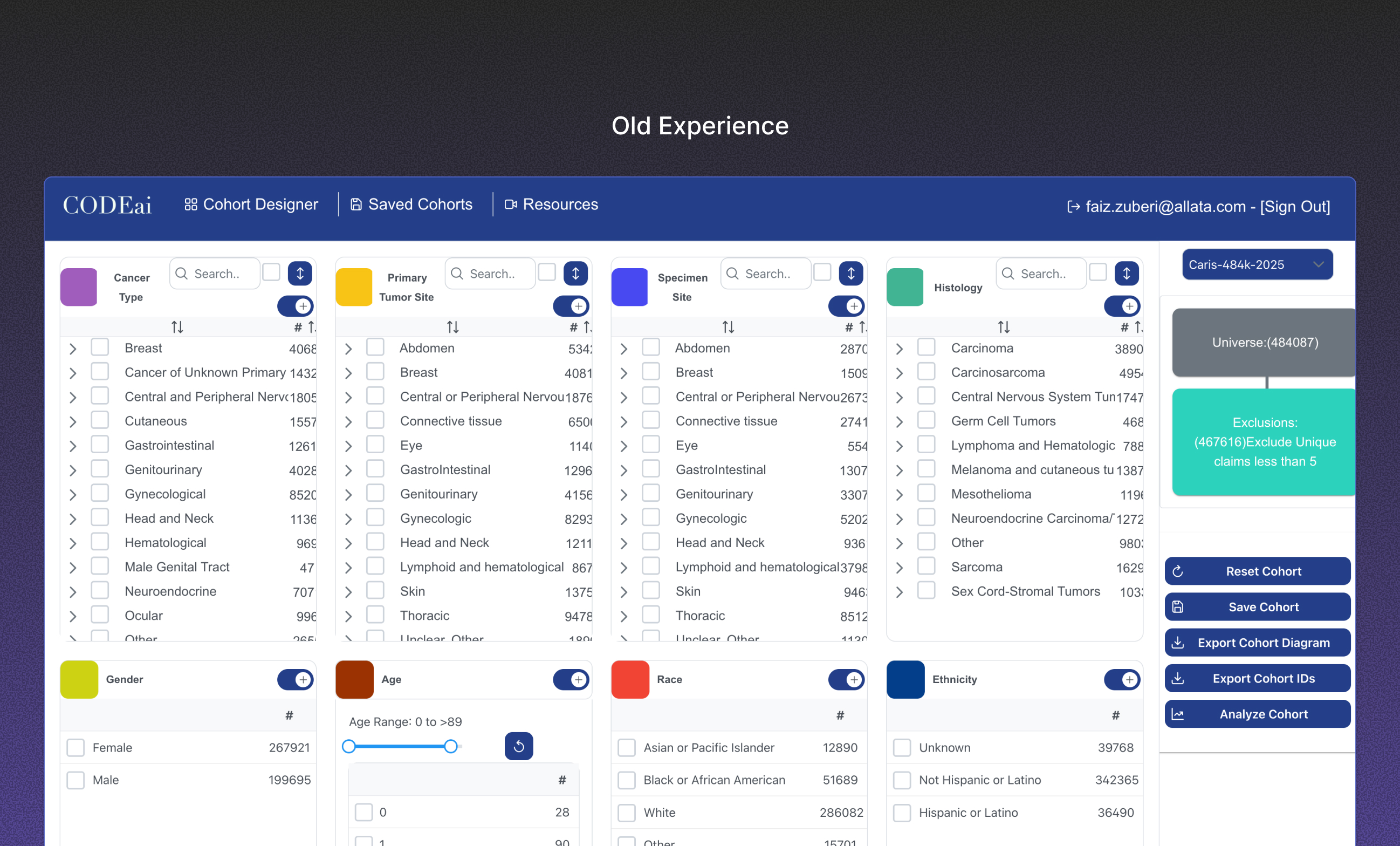Click the Reset Cohort button
The width and height of the screenshot is (1400, 846).
tap(1258, 571)
